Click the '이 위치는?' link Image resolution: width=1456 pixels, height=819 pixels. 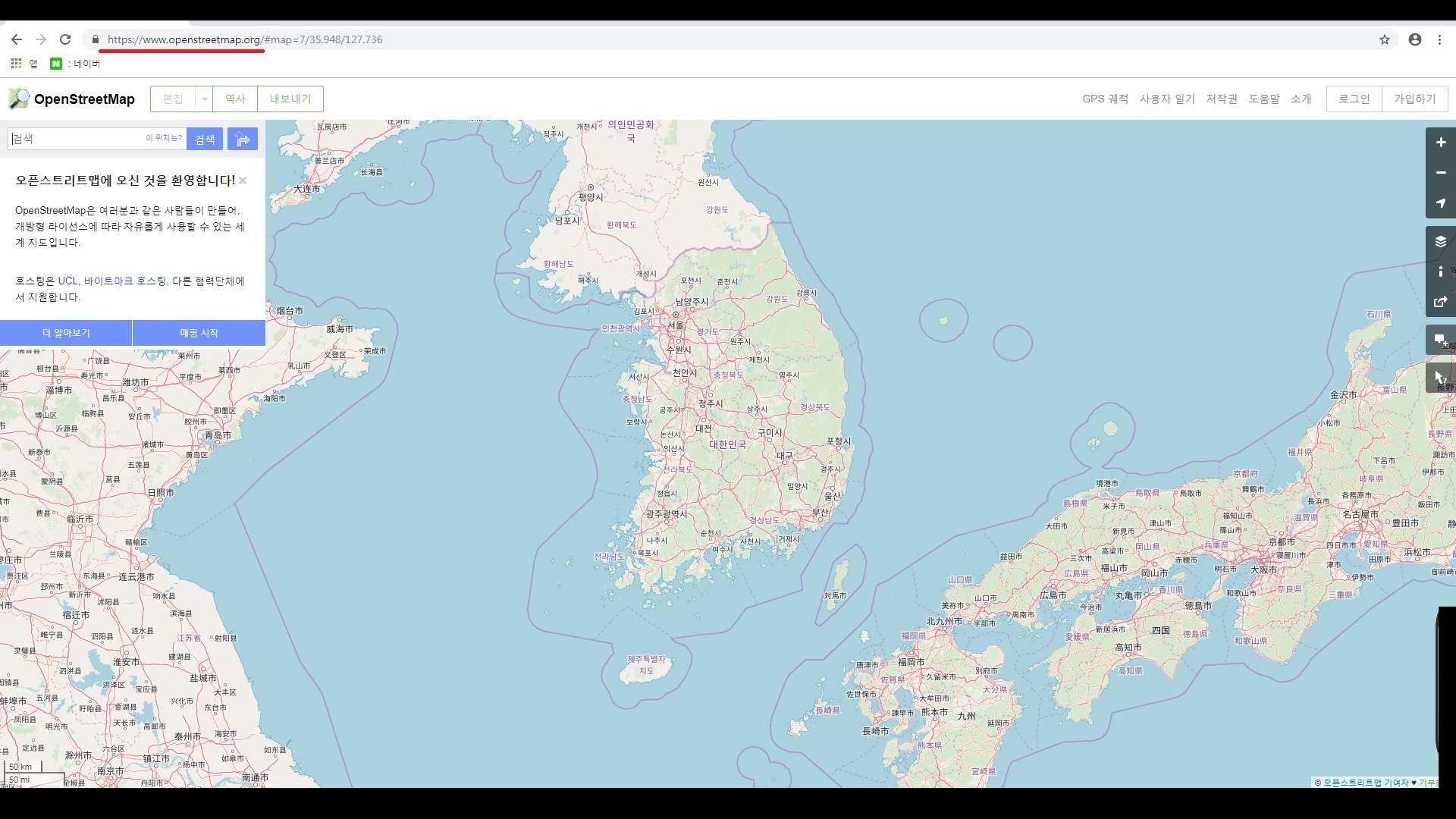pos(164,138)
